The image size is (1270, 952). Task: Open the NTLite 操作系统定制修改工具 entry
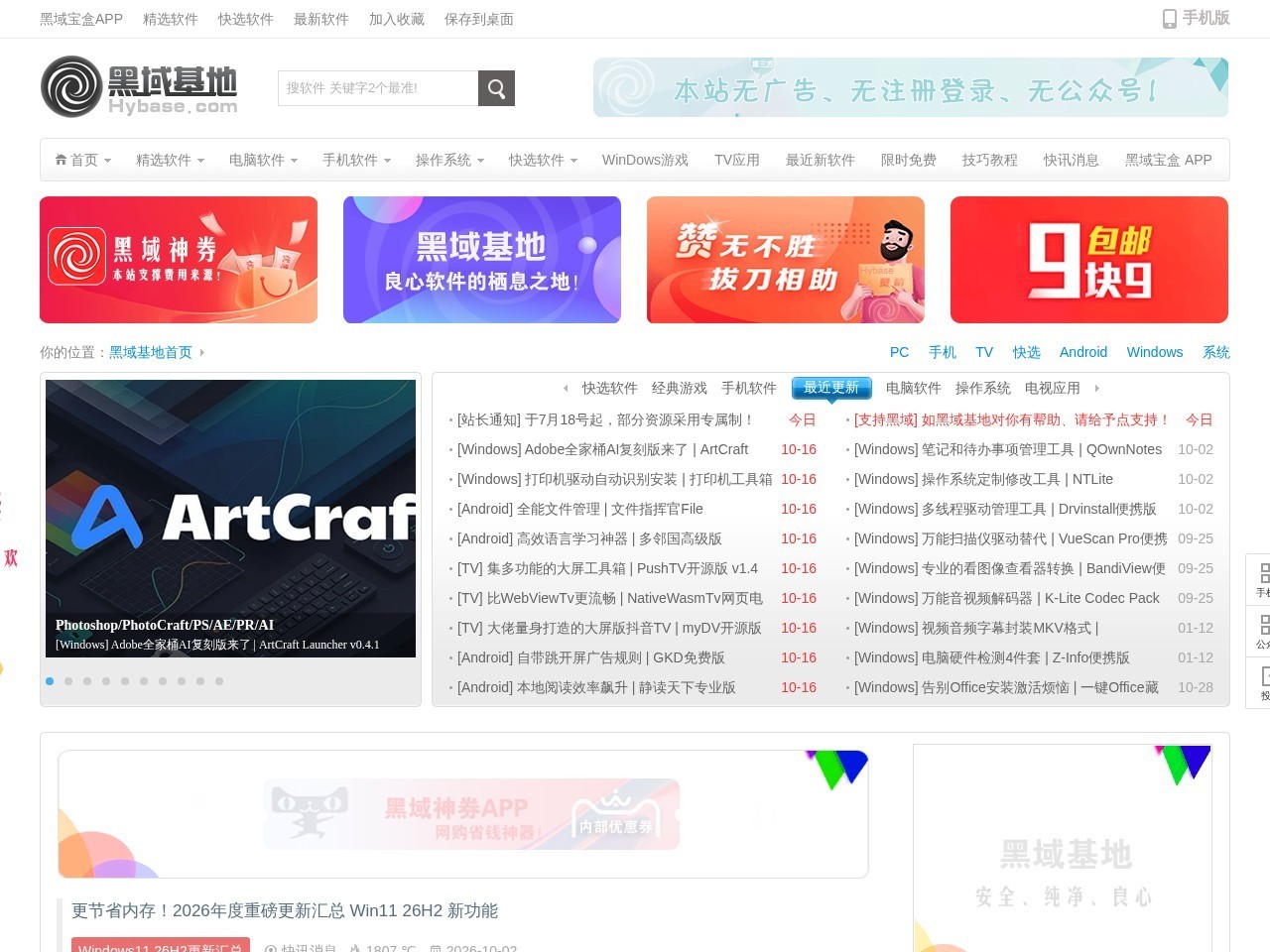point(983,479)
